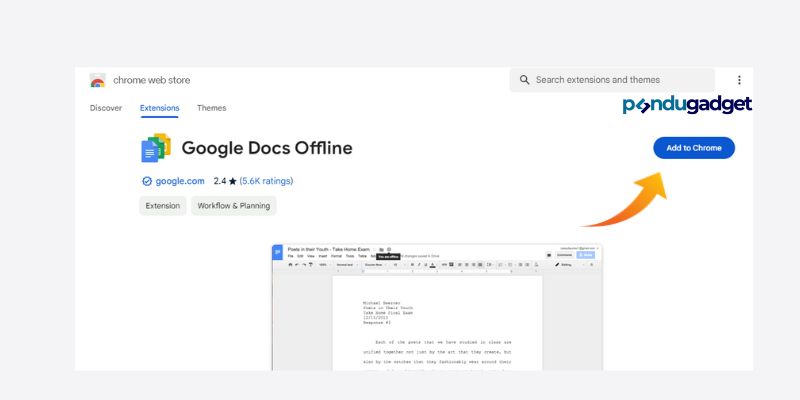Go to the Themes tab

click(x=211, y=108)
